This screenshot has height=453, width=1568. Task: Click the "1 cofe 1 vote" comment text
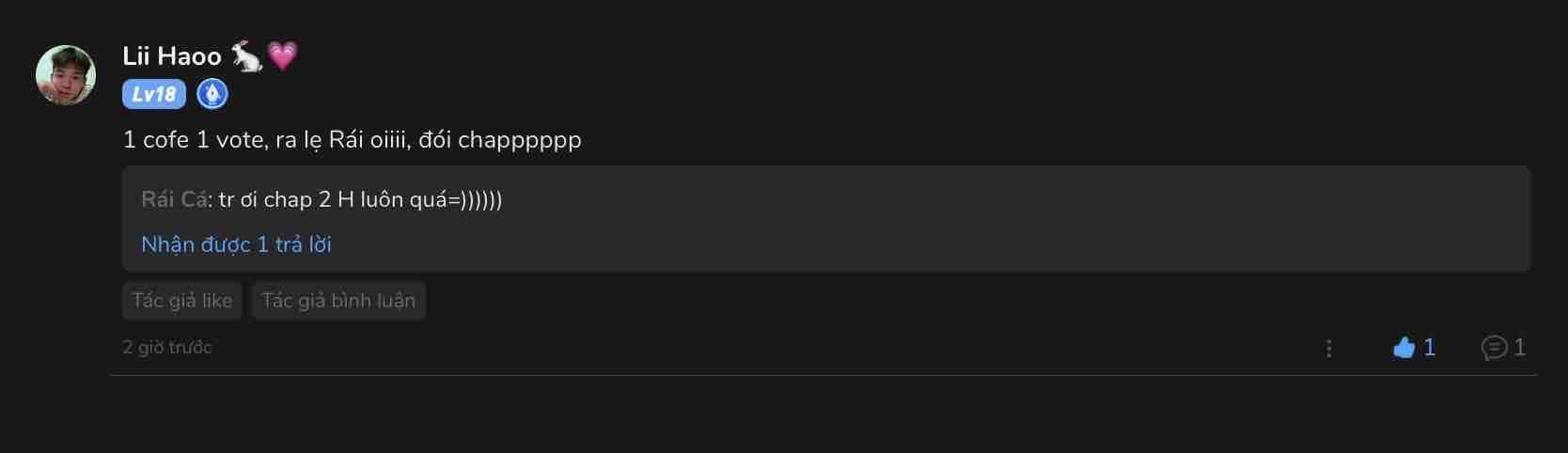[x=352, y=140]
